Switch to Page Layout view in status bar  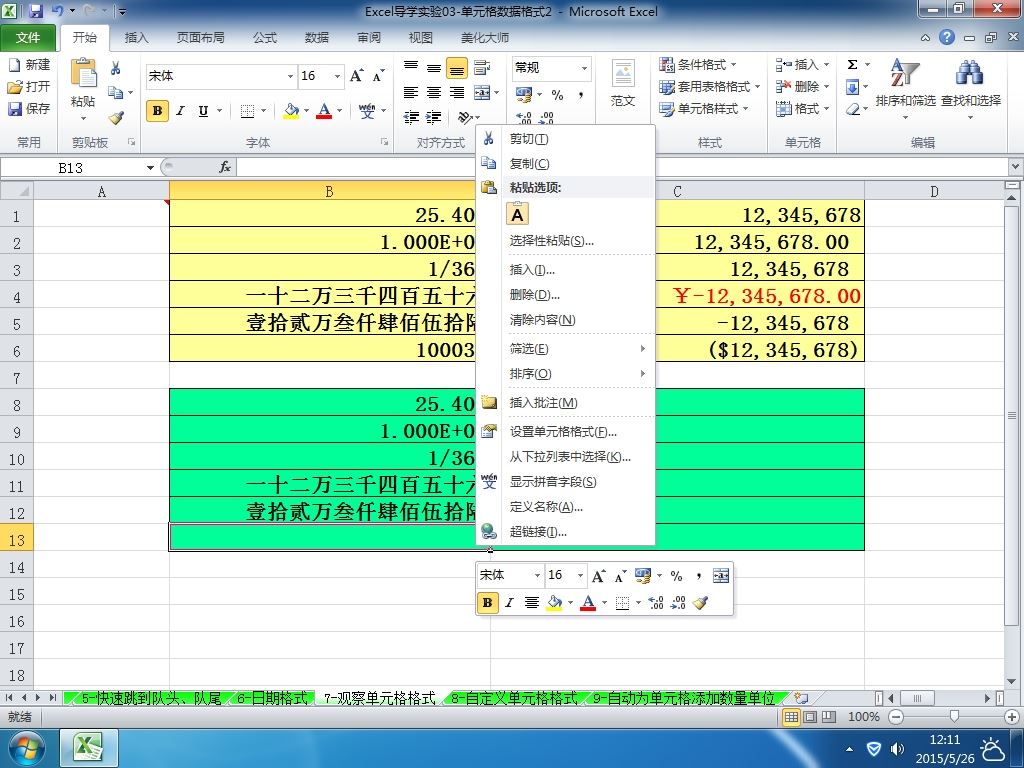pos(810,717)
